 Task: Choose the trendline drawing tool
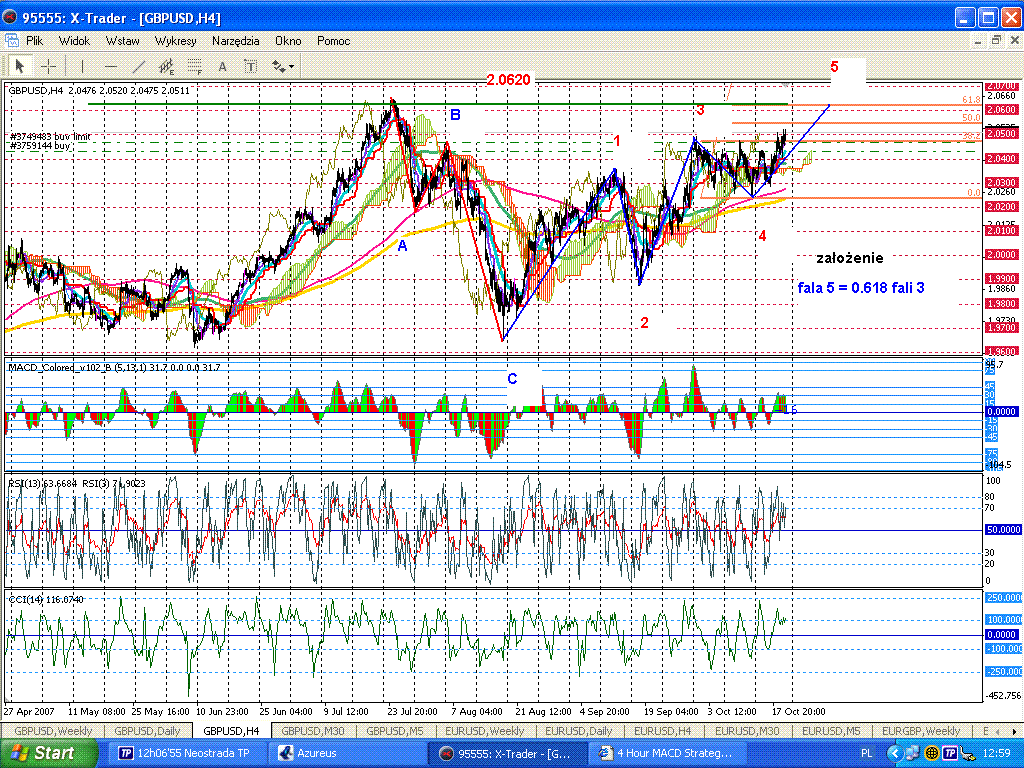(x=138, y=66)
